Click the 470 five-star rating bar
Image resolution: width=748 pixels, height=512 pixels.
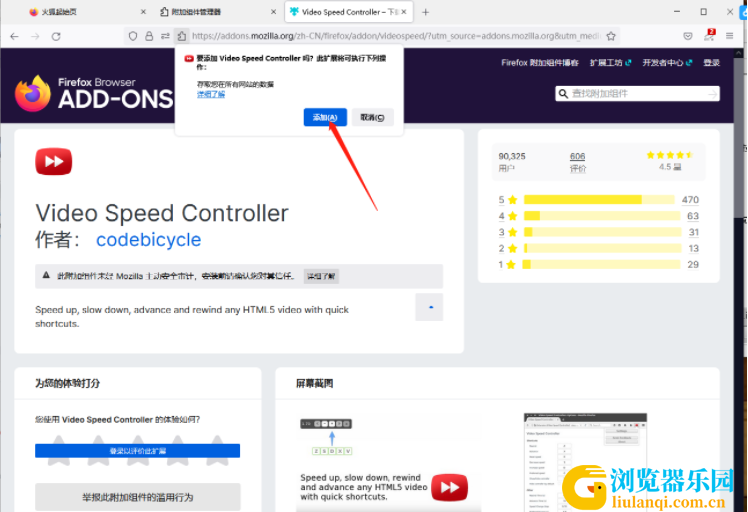[599, 199]
